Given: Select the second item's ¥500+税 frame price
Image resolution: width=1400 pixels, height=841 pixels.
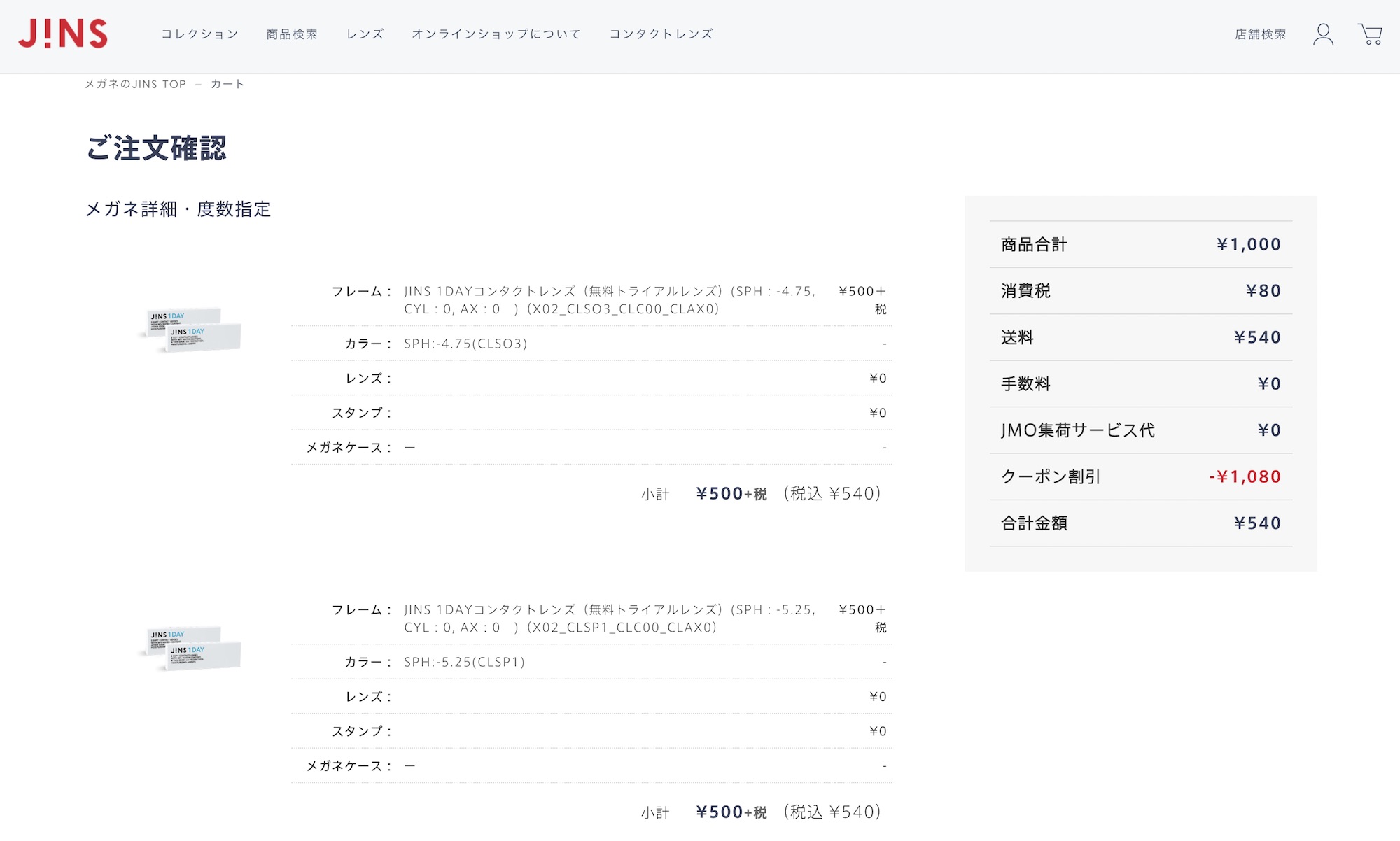Looking at the screenshot, I should click(x=862, y=619).
